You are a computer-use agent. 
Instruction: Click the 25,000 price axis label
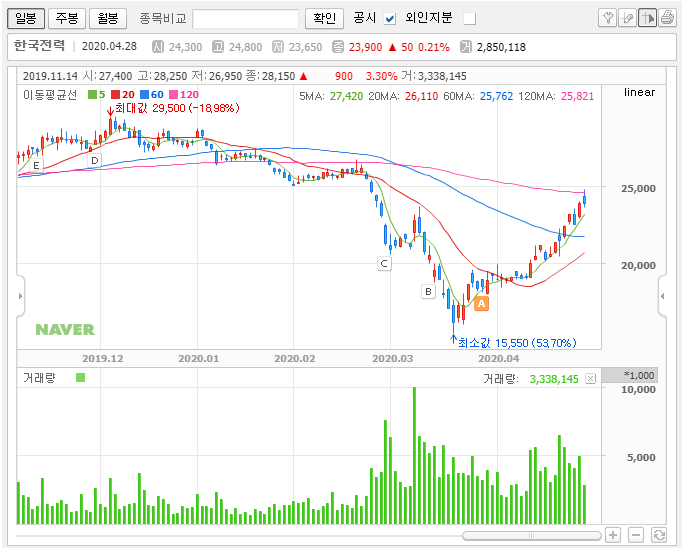(638, 189)
